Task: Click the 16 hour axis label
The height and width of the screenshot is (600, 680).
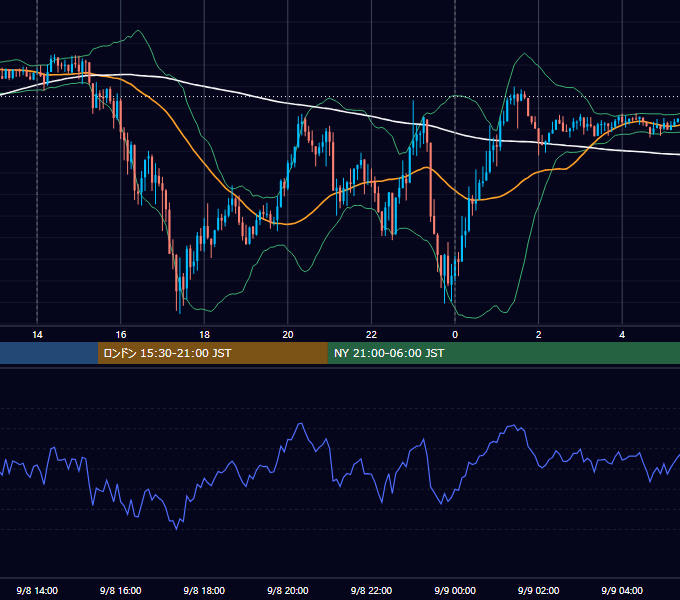Action: [121, 335]
